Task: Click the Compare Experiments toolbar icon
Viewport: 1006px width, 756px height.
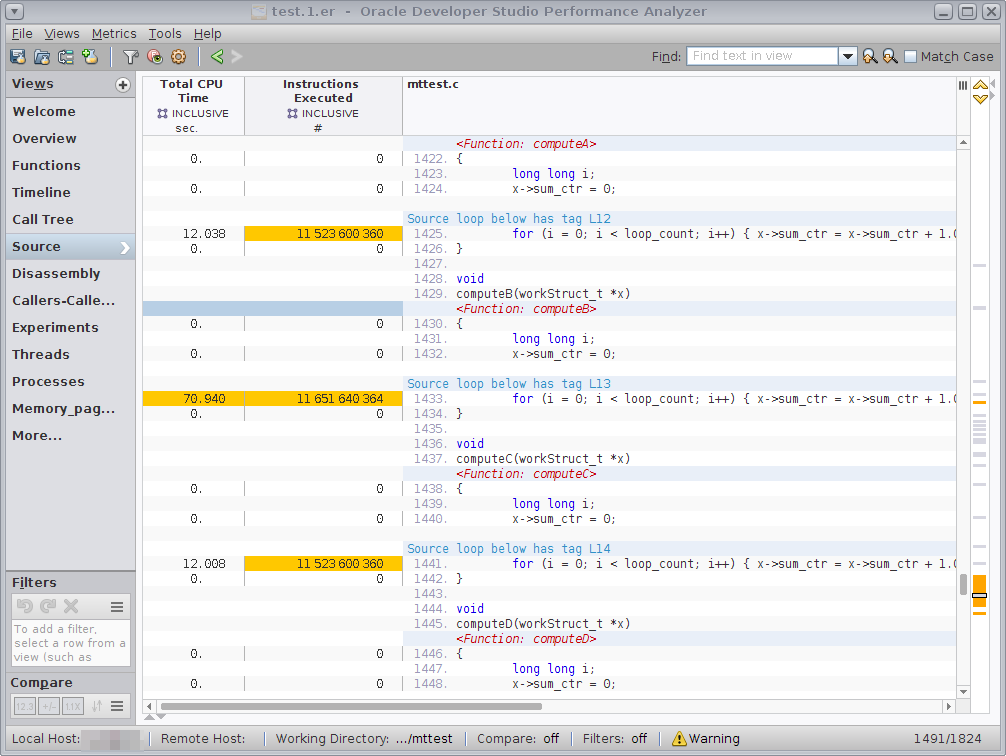Action: coord(66,57)
